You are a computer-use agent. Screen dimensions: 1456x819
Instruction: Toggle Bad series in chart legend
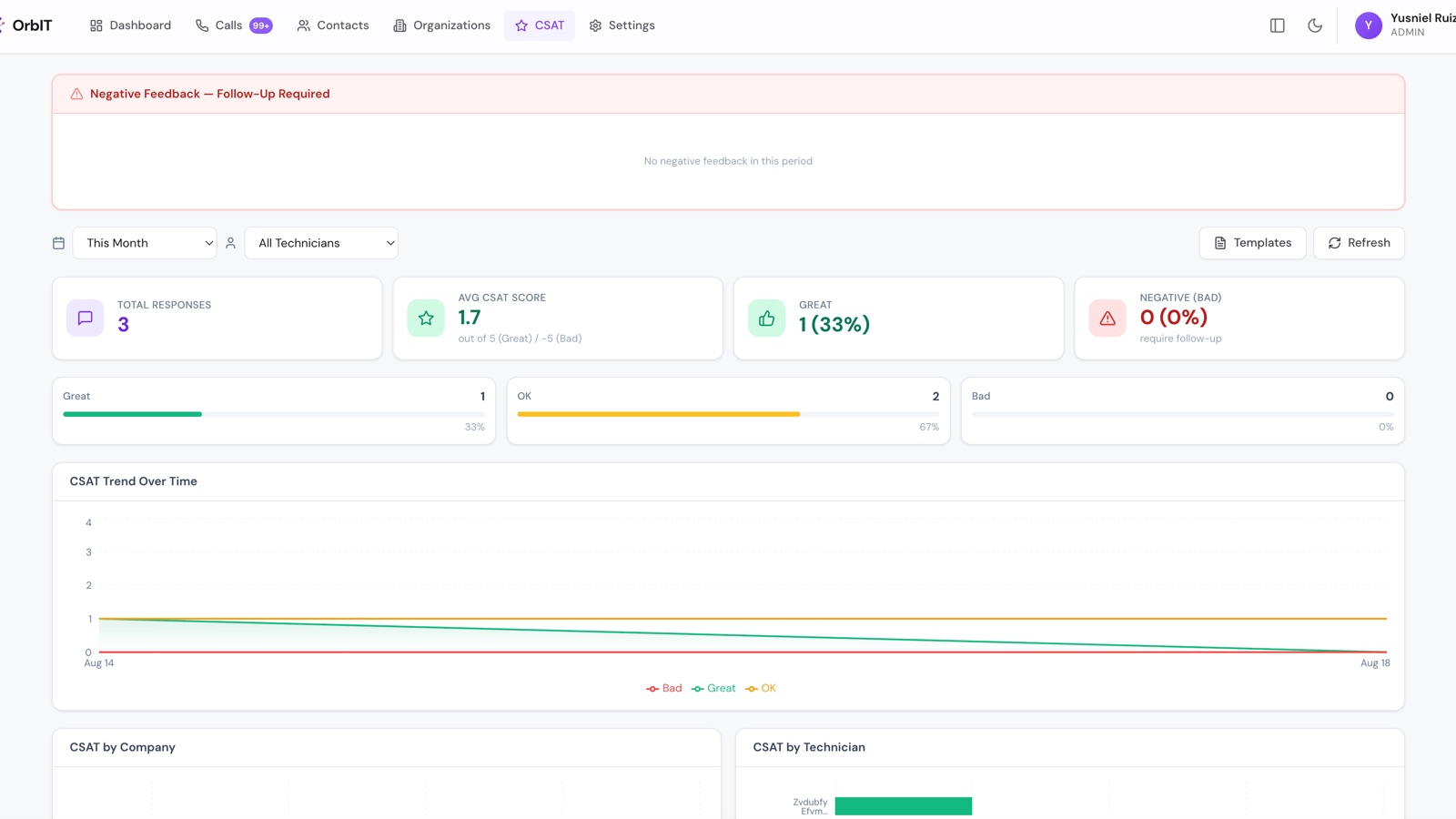coord(663,689)
